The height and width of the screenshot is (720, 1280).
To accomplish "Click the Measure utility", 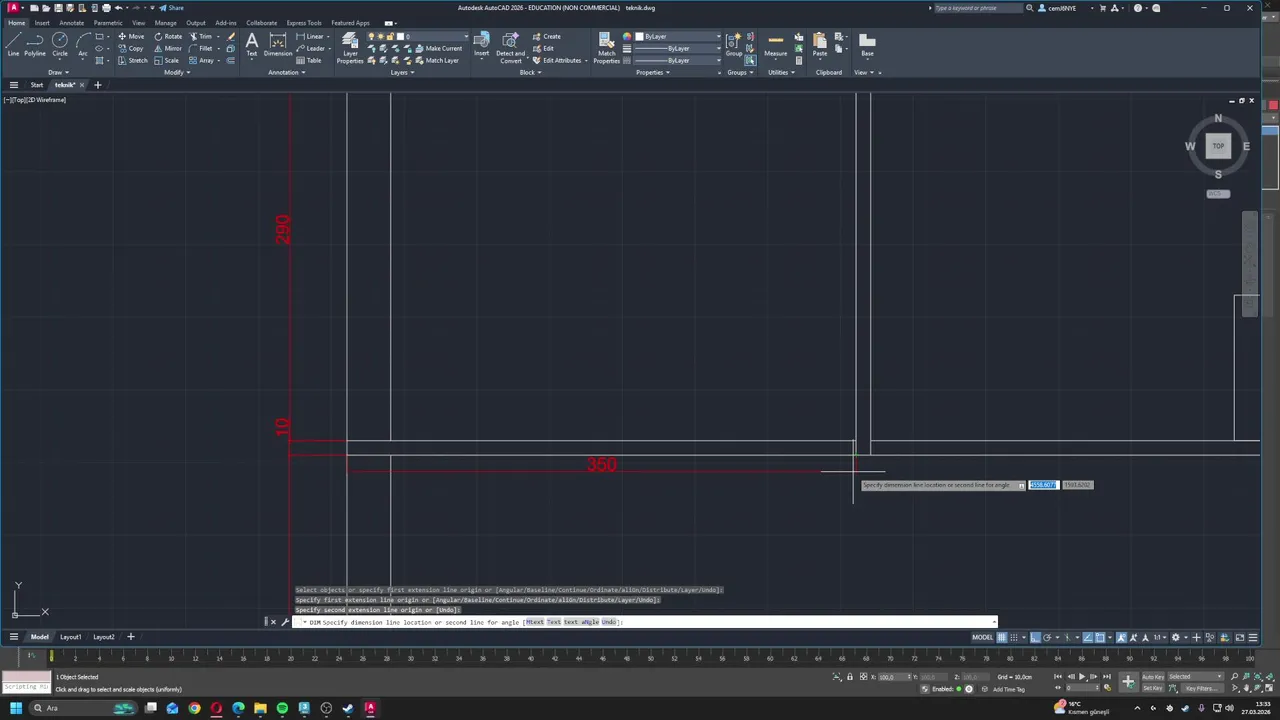I will click(776, 44).
